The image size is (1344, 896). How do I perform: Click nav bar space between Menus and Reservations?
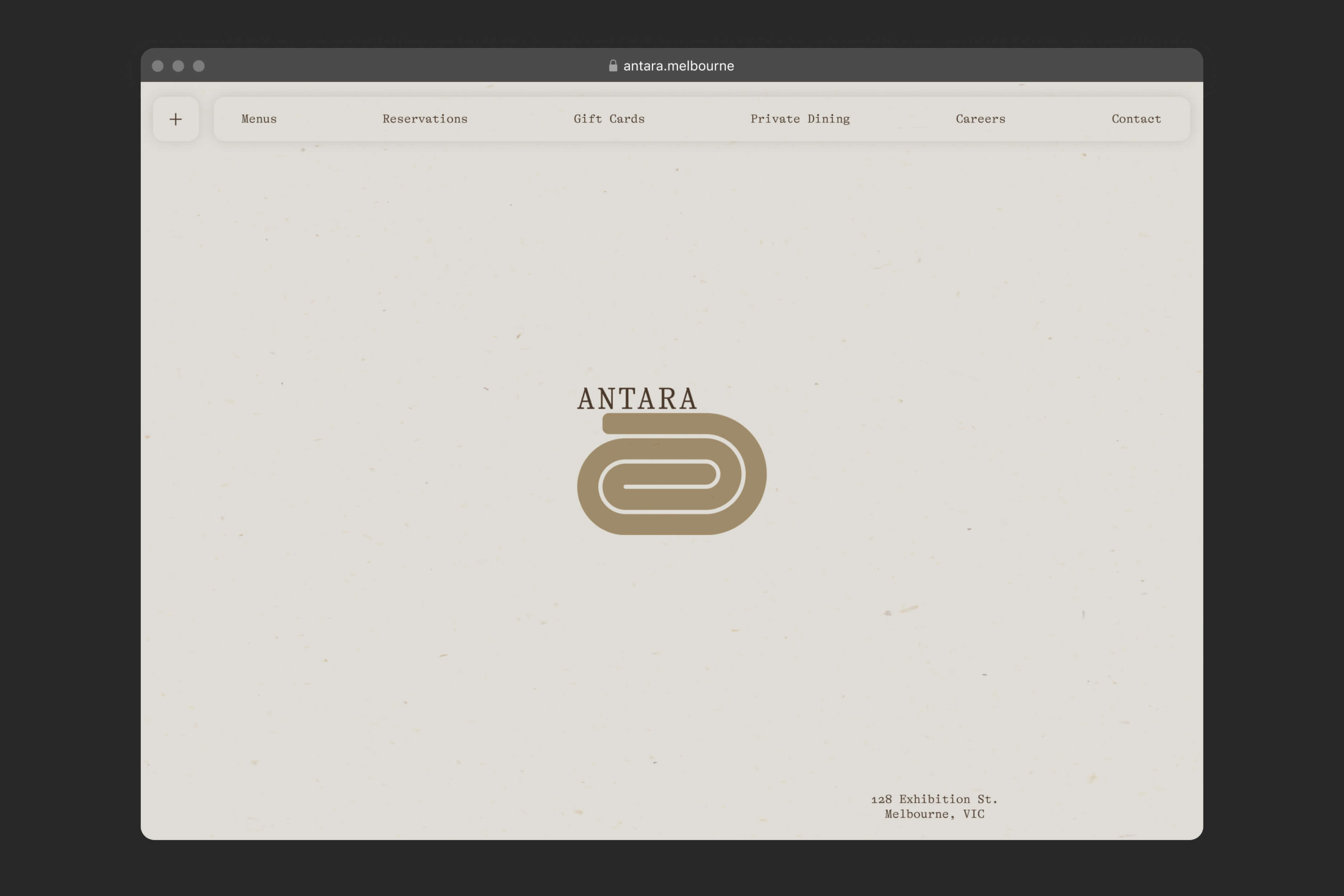click(329, 119)
